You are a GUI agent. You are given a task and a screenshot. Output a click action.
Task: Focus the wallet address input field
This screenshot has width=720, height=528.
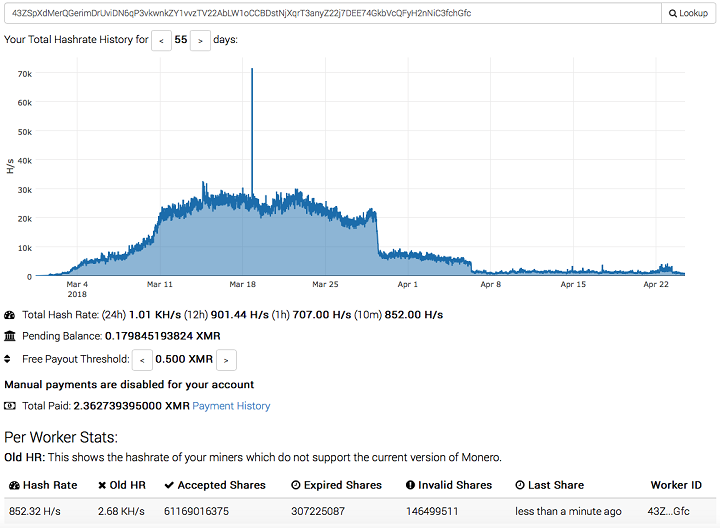point(333,13)
